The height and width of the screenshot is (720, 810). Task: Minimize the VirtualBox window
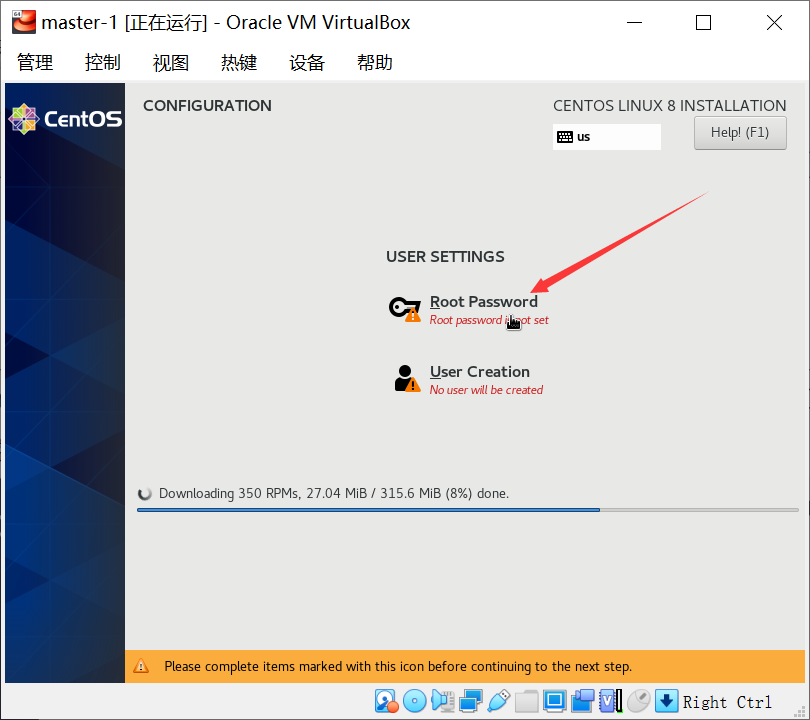[x=634, y=23]
